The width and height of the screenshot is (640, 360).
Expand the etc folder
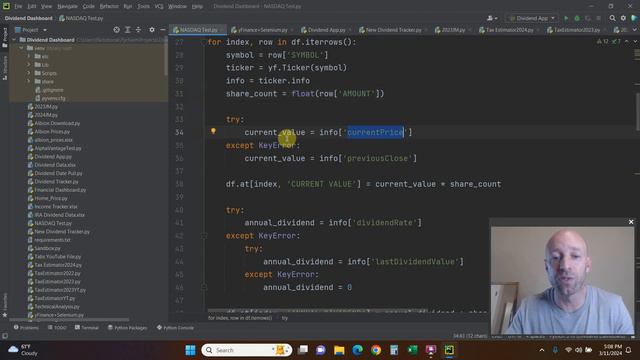[x=29, y=56]
